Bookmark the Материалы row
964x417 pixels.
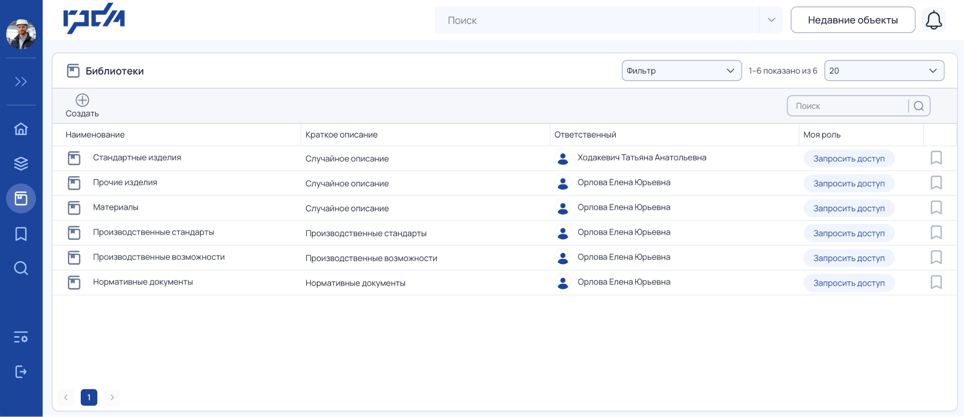click(936, 207)
